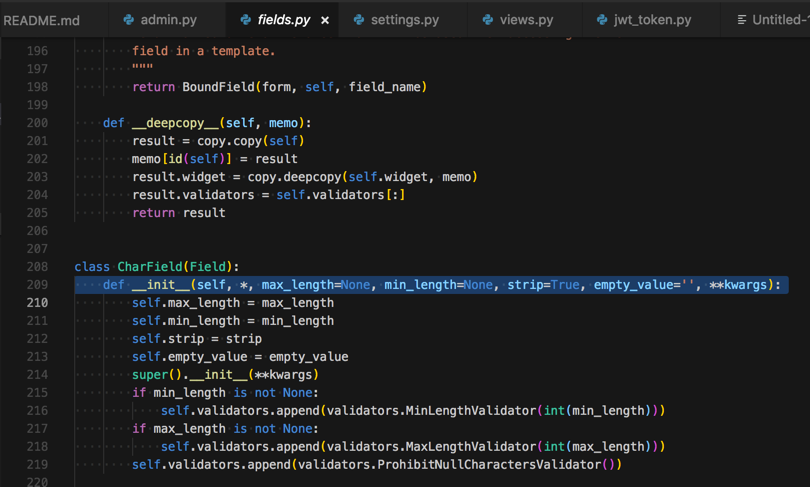Click line number 219
Screen dimensions: 810x487
[x=37, y=464]
